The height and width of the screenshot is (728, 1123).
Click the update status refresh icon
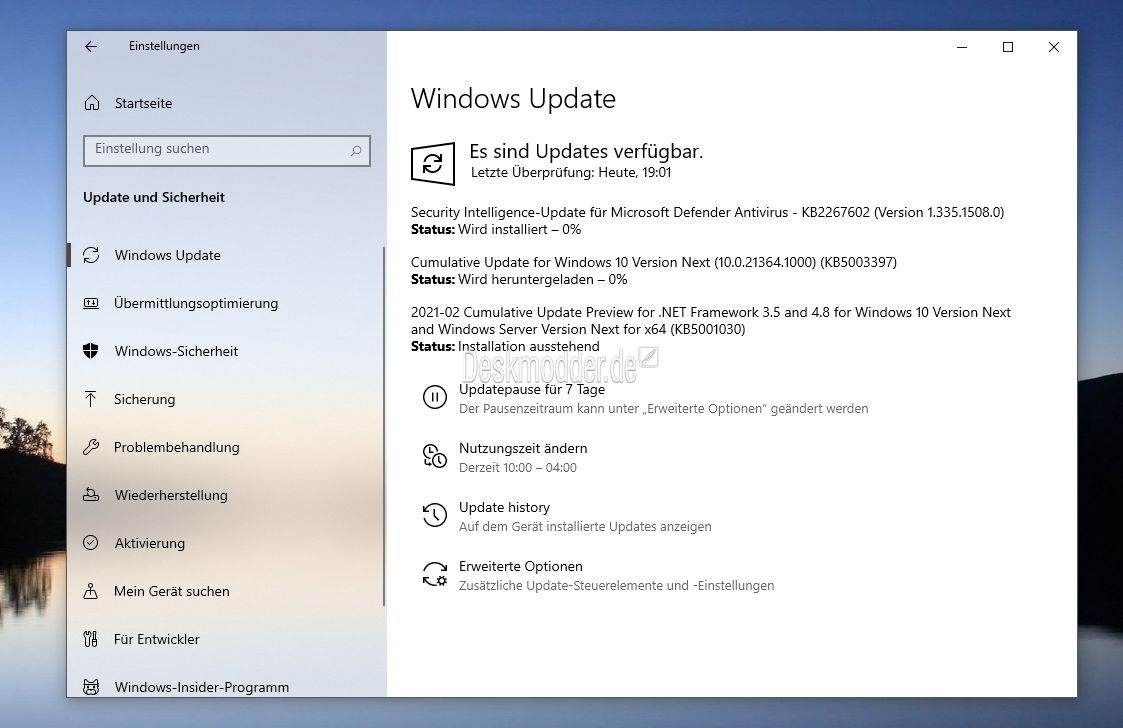433,163
